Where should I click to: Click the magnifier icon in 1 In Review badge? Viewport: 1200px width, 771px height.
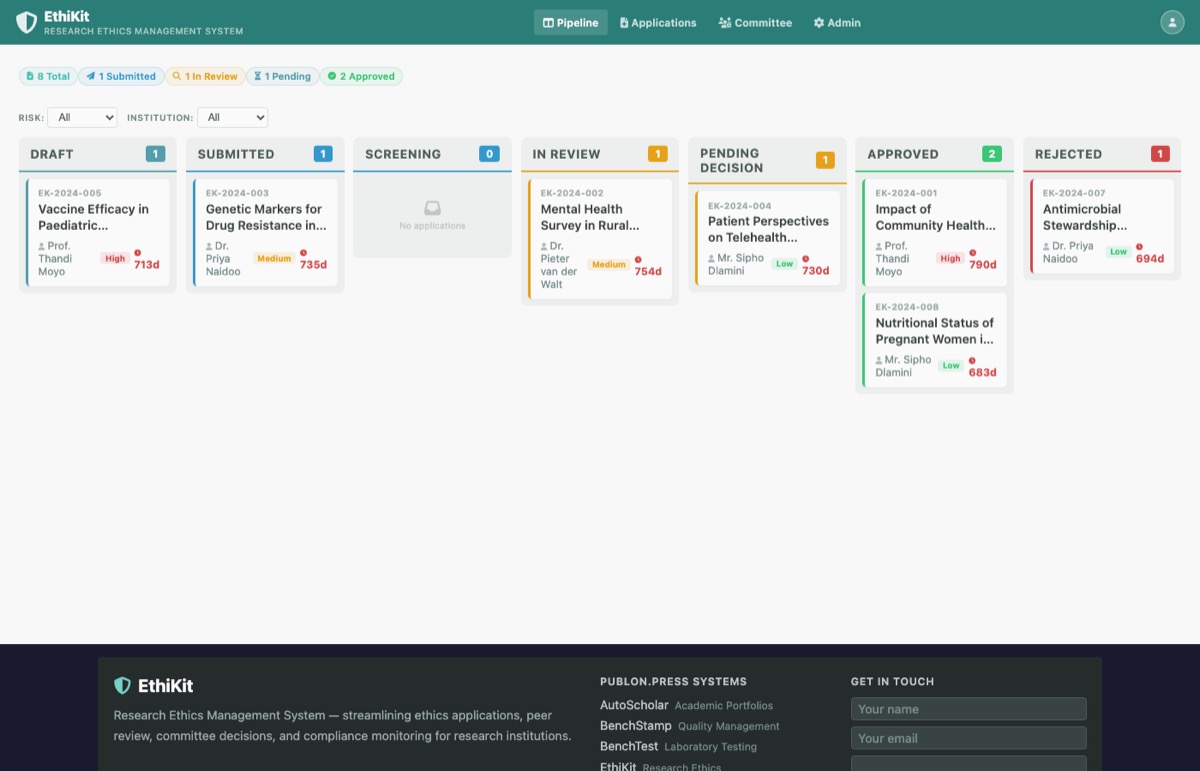point(176,75)
